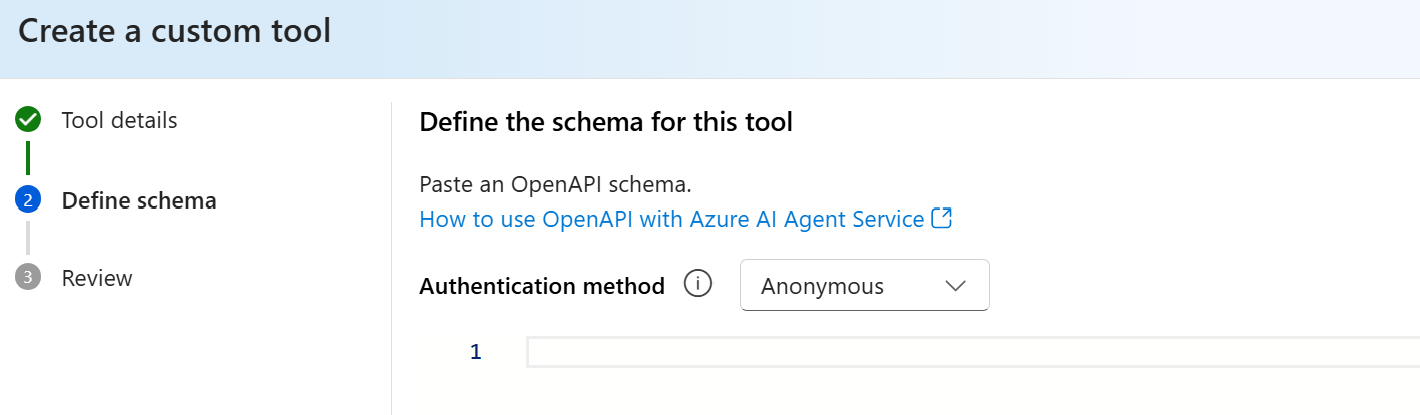Show the Authentication method info tooltip icon

pyautogui.click(x=697, y=285)
